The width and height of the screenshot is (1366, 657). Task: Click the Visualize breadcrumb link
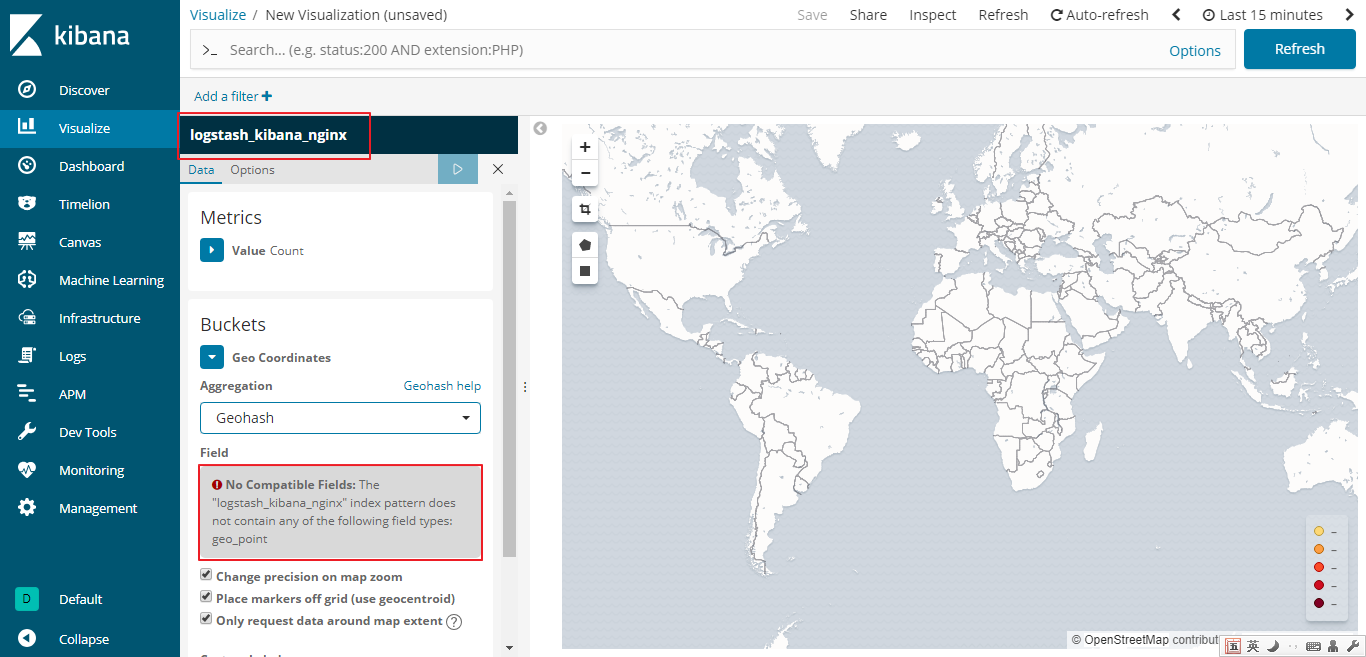(218, 15)
